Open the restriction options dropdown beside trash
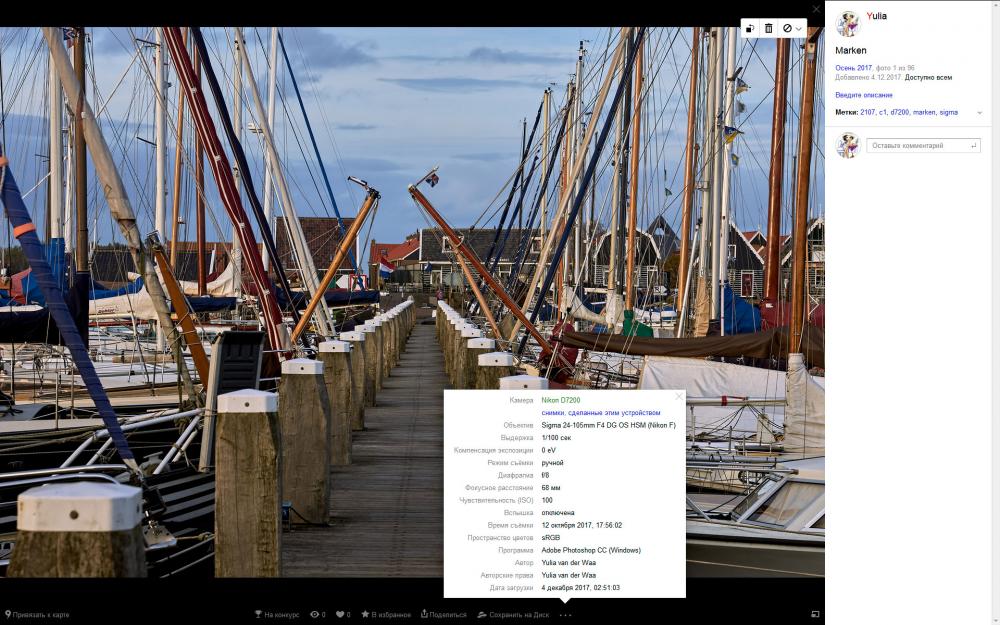Screen dimensions: 1000x625 tap(792, 28)
